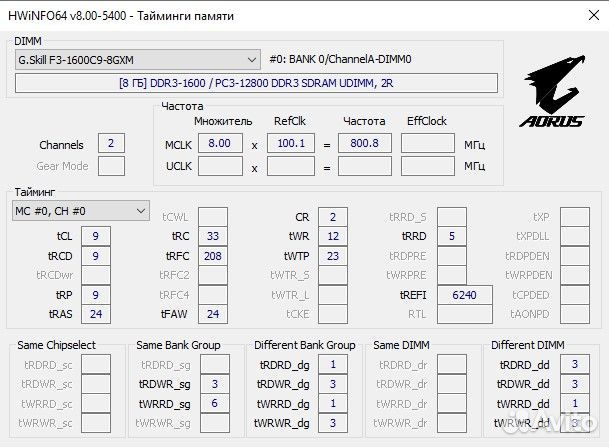Click the empty MCLK EffClock field
Image resolution: width=609 pixels, height=447 pixels.
point(428,143)
